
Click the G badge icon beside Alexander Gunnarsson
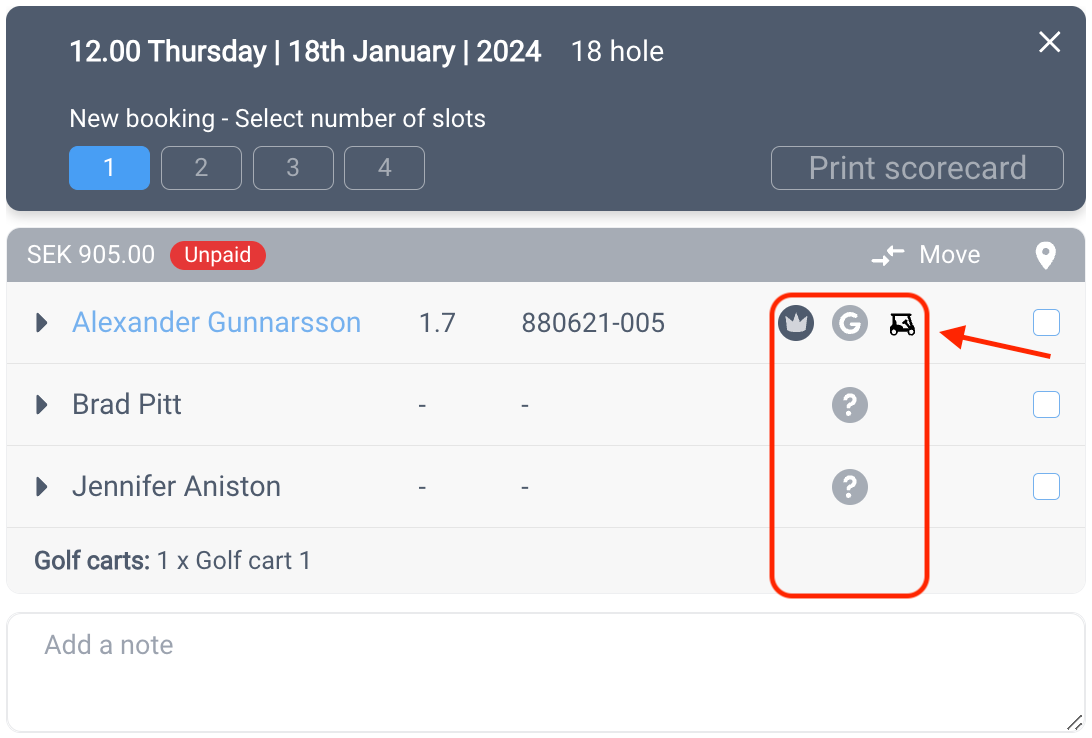(850, 323)
